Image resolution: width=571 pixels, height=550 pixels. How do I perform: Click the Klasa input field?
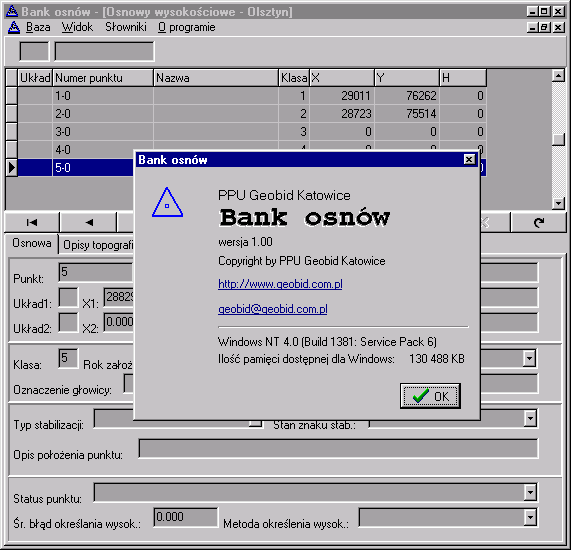[x=68, y=358]
